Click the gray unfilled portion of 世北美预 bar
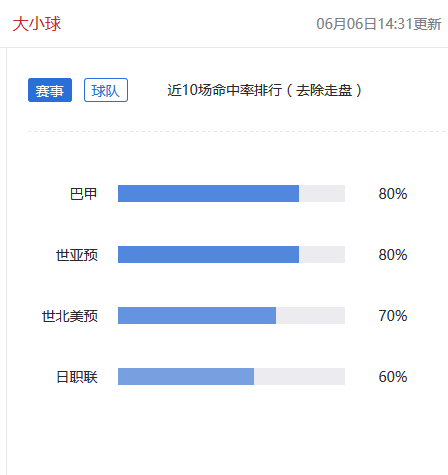The height and width of the screenshot is (475, 448). pos(310,316)
